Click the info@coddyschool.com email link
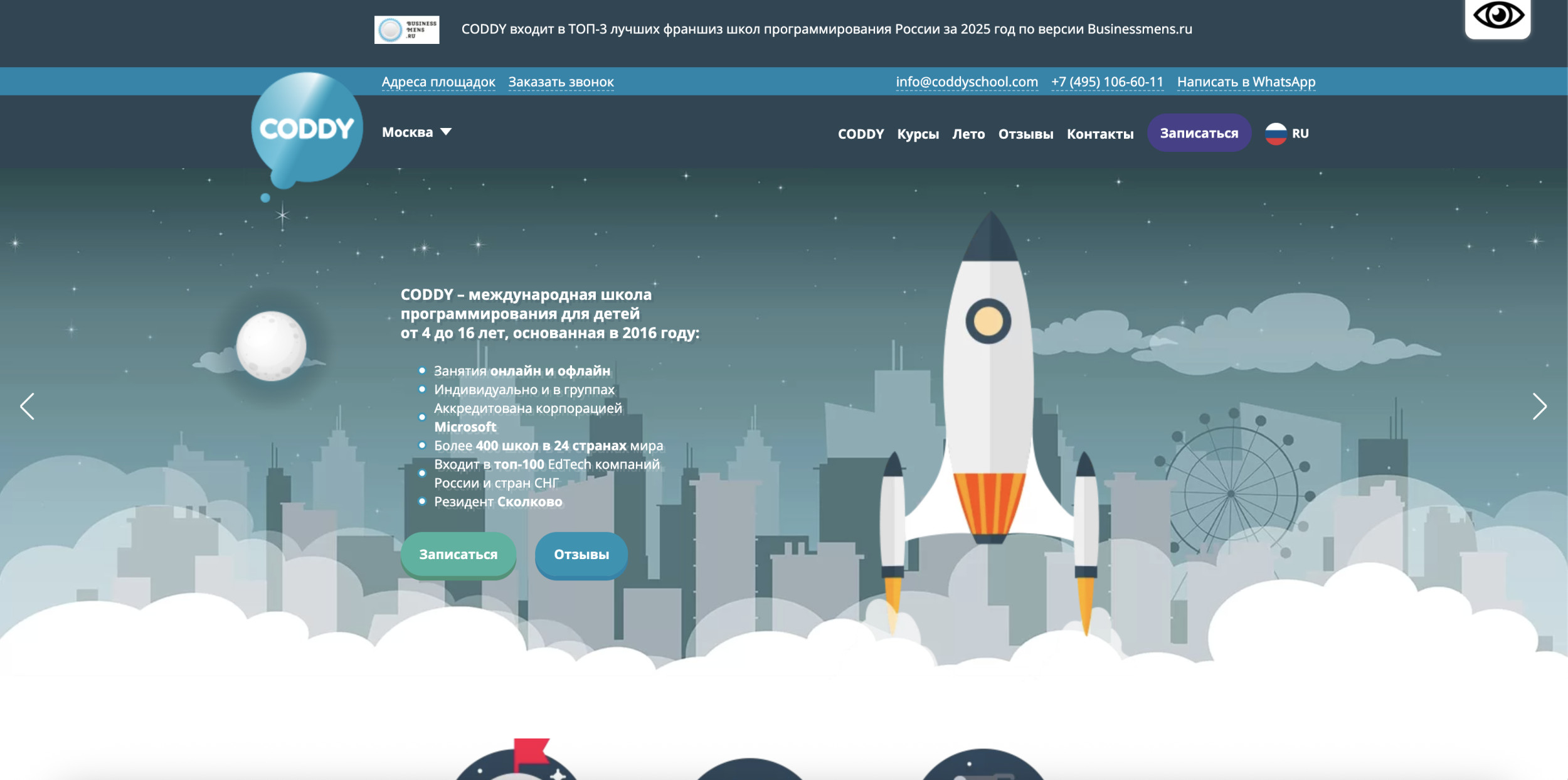1568x780 pixels. point(967,82)
